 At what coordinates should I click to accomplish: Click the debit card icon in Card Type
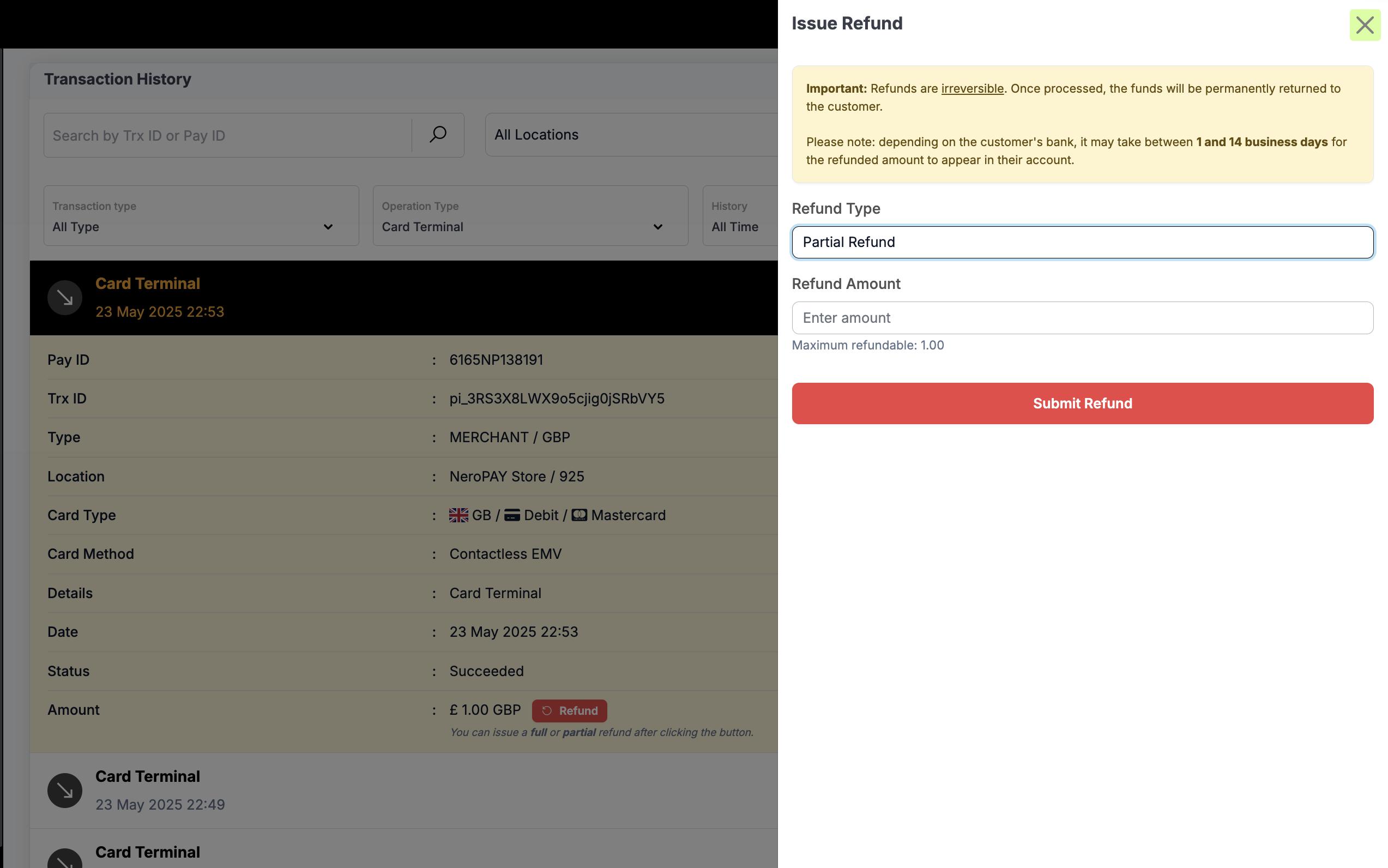point(511,515)
